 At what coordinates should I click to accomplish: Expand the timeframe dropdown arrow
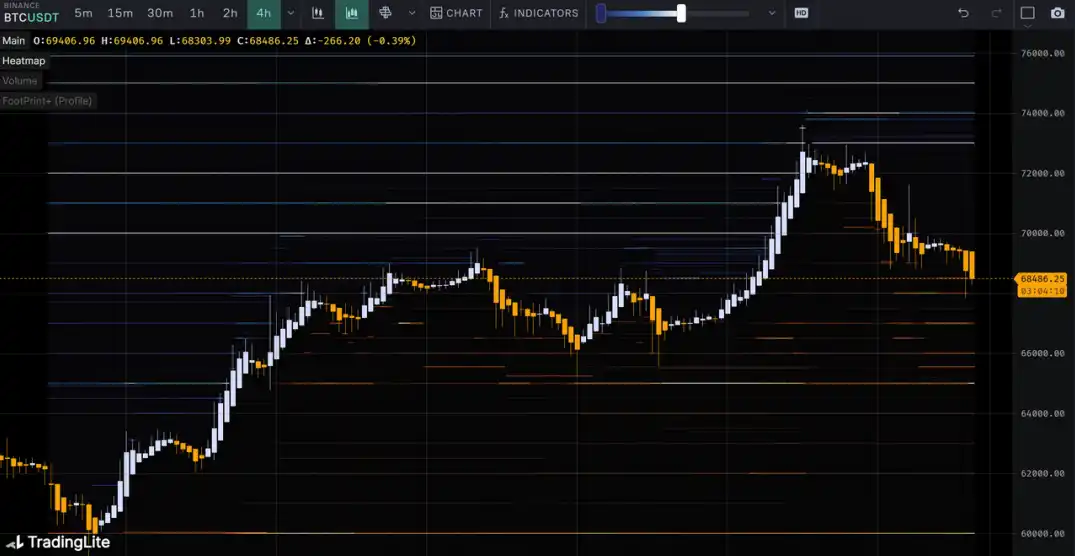(291, 13)
